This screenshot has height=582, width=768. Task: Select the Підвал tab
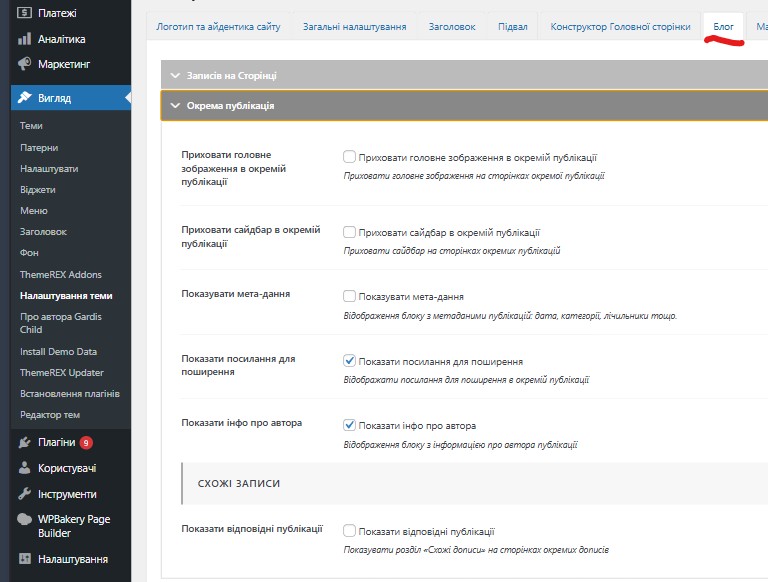click(x=513, y=26)
